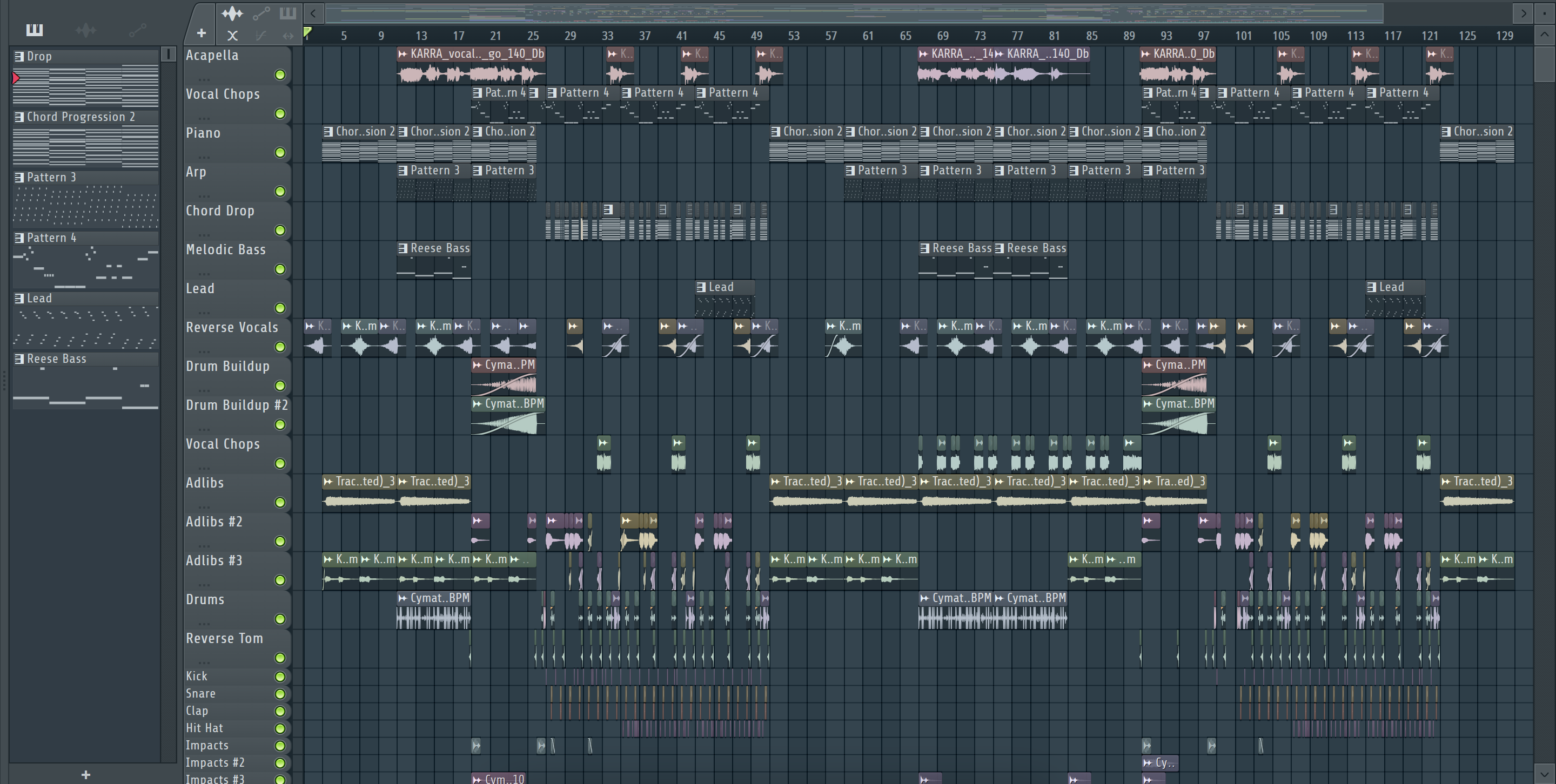Mute the Acapella track

click(280, 75)
